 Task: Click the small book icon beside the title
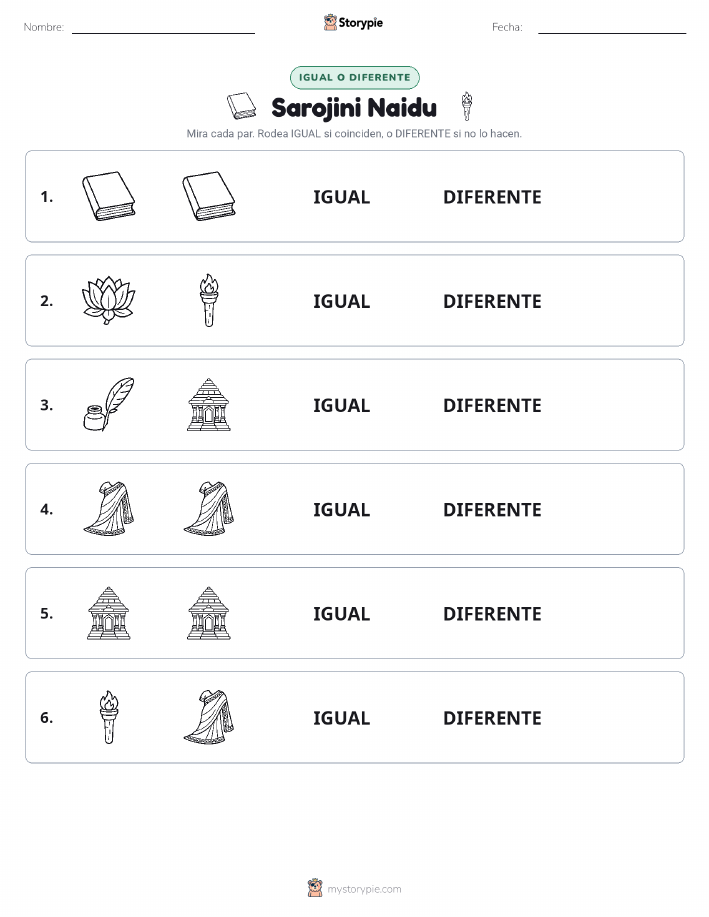[241, 106]
